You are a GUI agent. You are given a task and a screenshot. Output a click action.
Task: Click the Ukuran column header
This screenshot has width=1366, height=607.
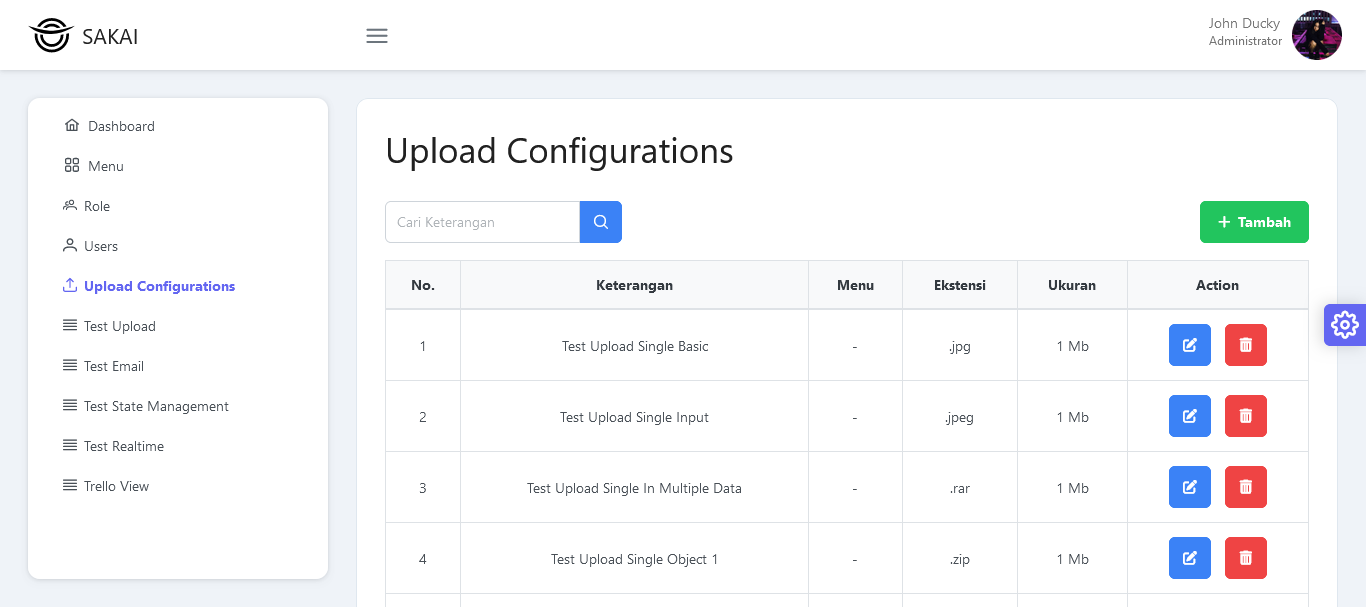point(1072,285)
